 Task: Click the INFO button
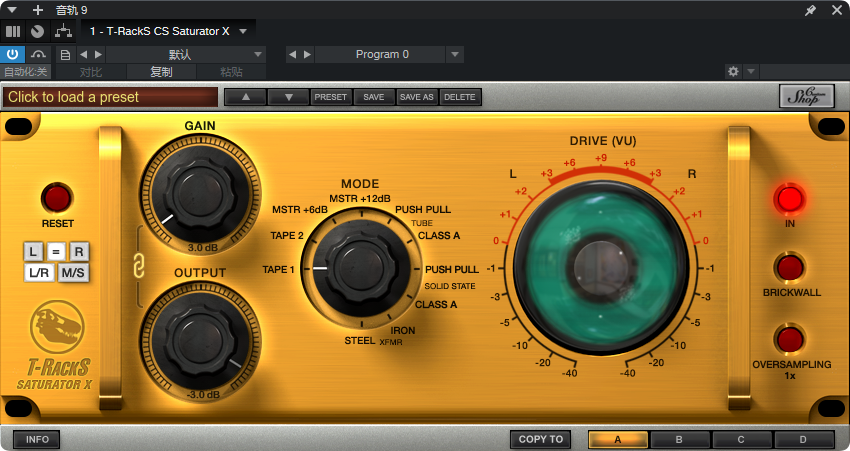pyautogui.click(x=37, y=440)
